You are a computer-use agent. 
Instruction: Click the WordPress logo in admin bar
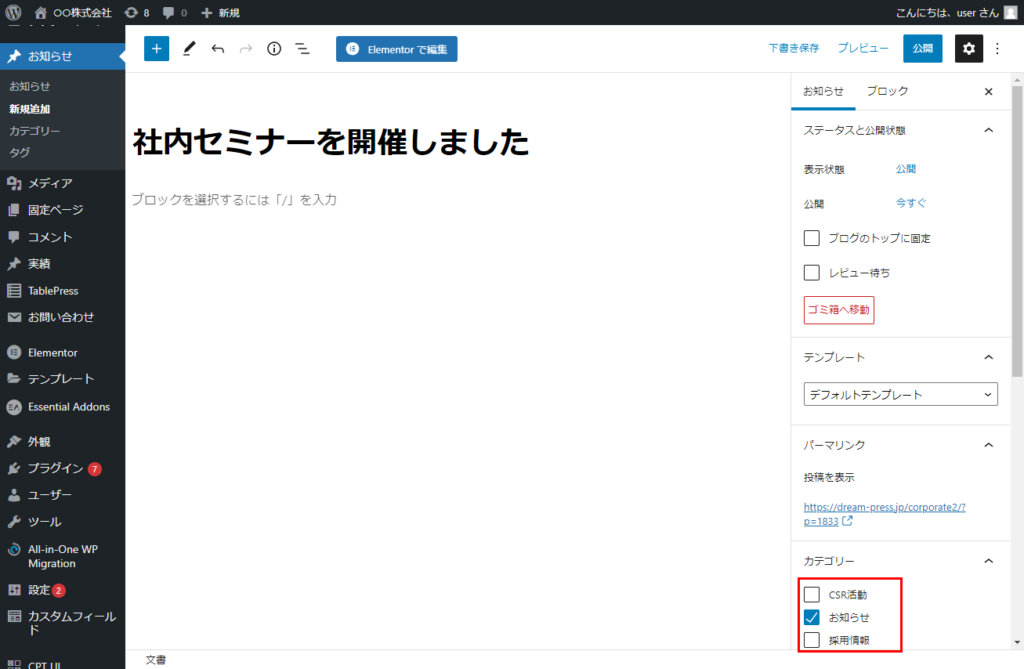(x=14, y=12)
